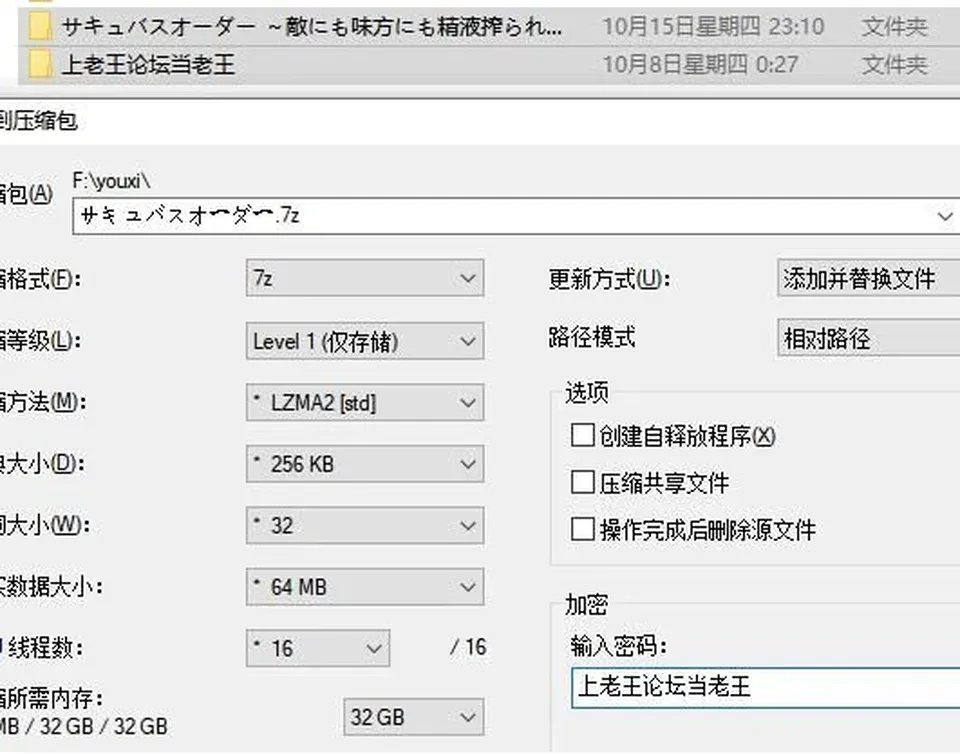Screen dimensions: 960x754
Task: Open the archive format dropdown showing 7z
Action: click(365, 278)
